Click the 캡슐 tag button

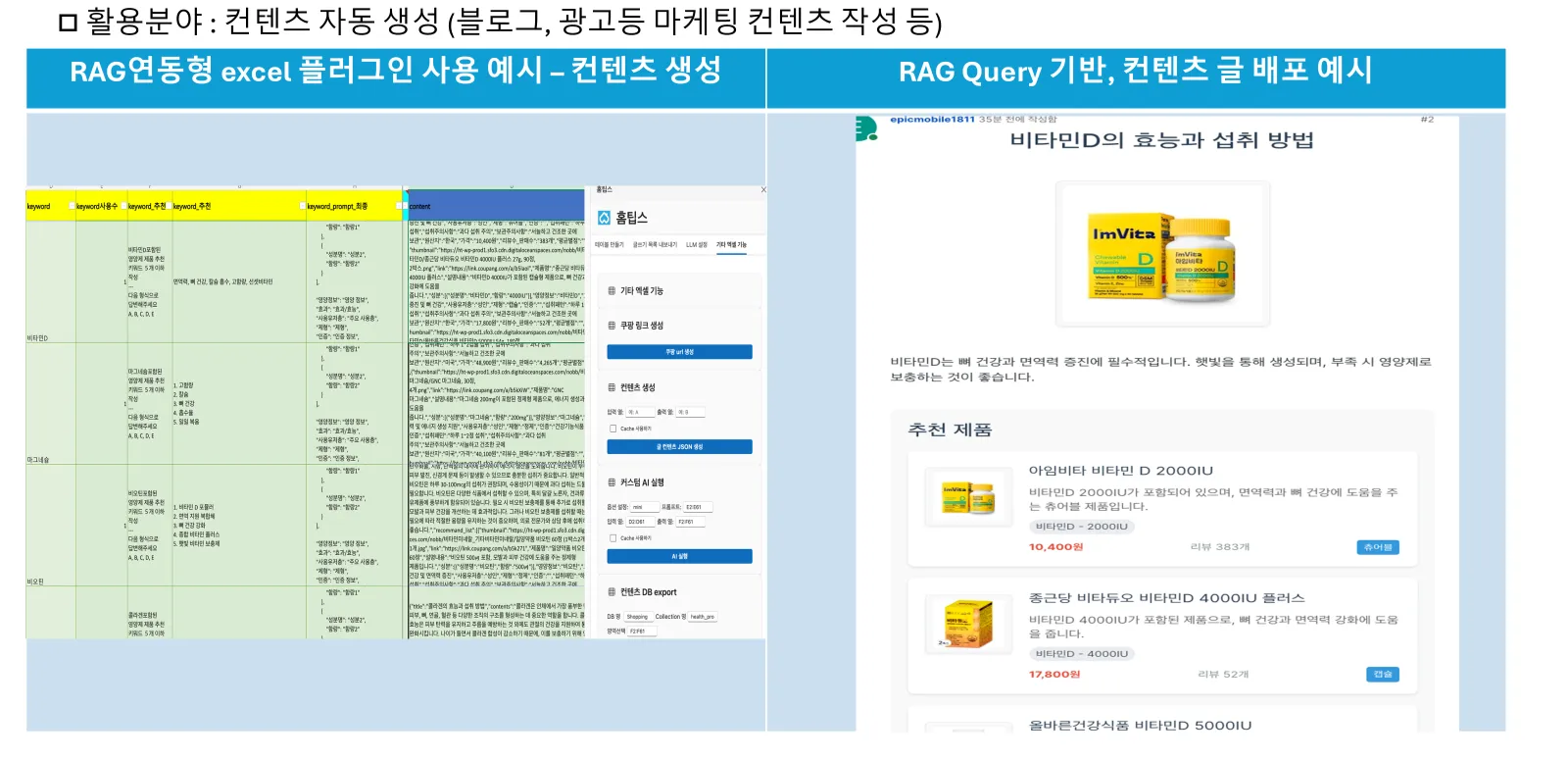click(x=1383, y=675)
